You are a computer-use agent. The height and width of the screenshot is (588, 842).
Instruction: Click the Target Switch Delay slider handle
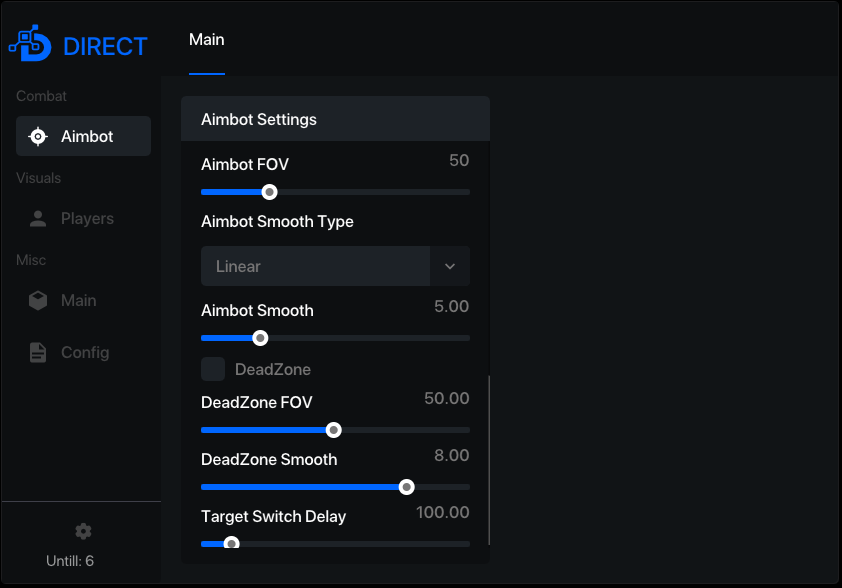point(231,543)
